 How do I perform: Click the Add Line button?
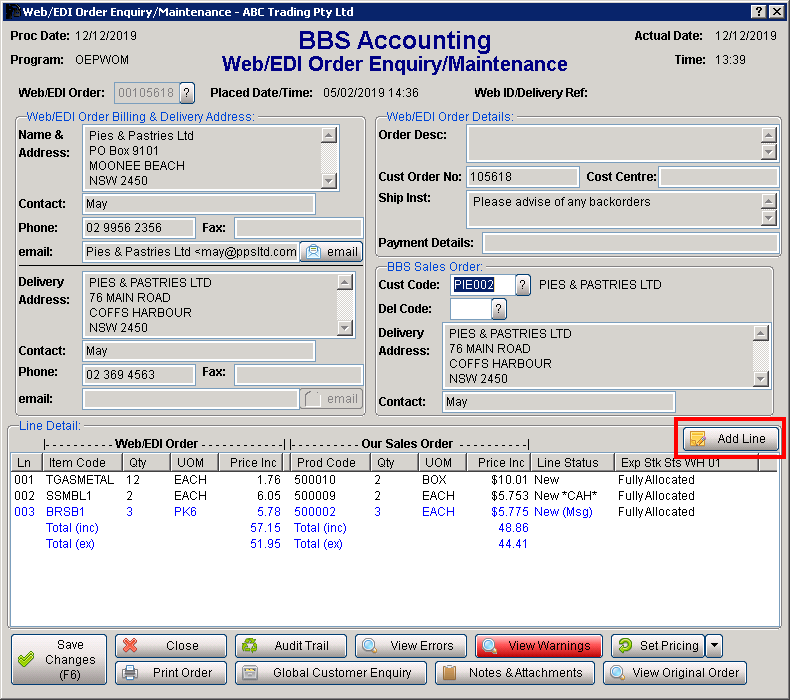click(730, 439)
